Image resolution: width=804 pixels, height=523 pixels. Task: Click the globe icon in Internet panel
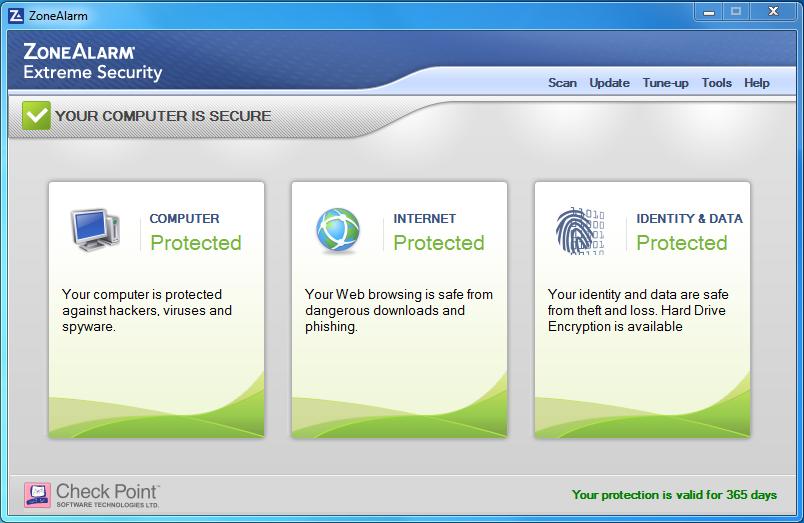tap(338, 230)
